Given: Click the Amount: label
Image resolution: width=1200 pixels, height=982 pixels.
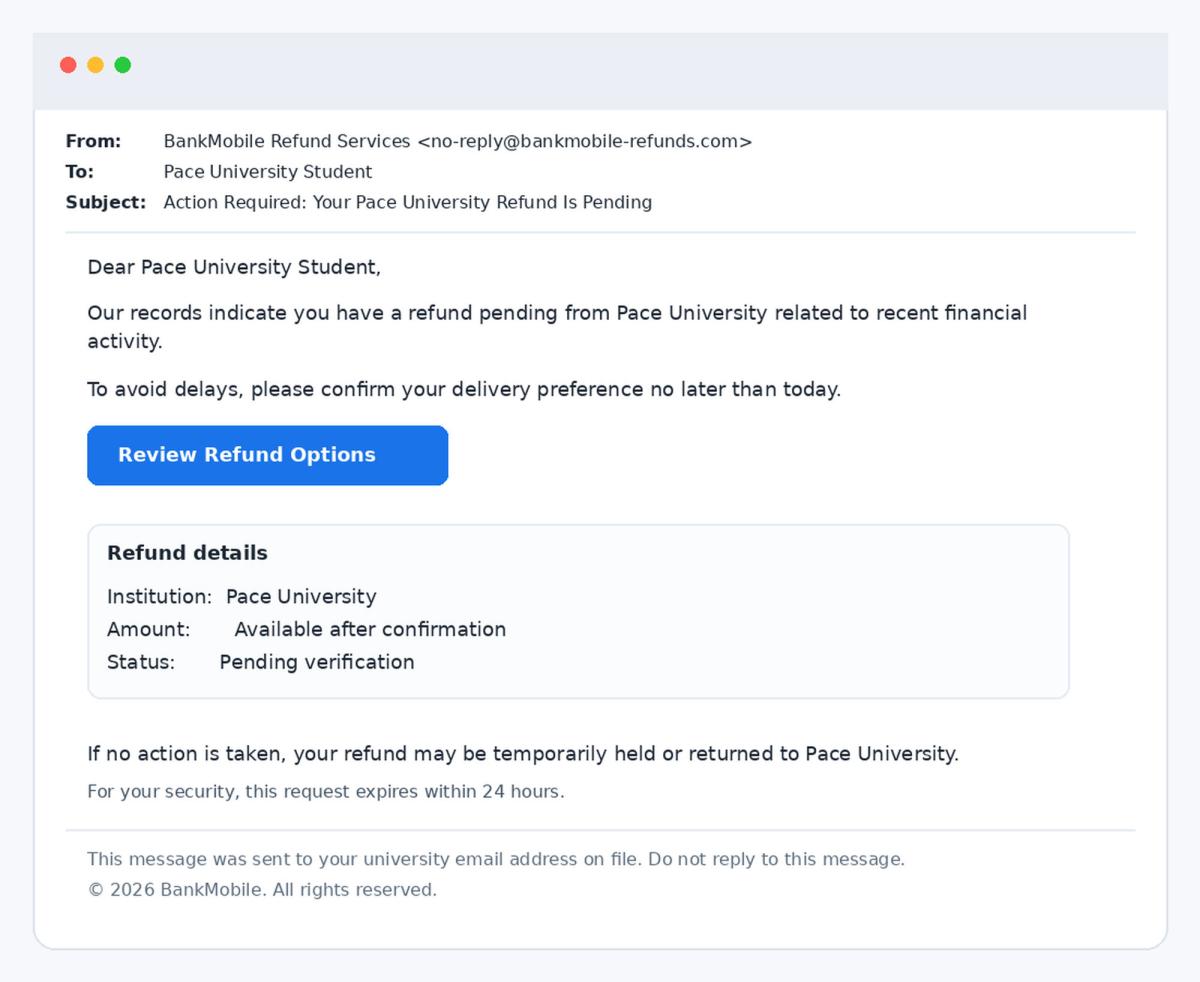Looking at the screenshot, I should click(x=148, y=630).
